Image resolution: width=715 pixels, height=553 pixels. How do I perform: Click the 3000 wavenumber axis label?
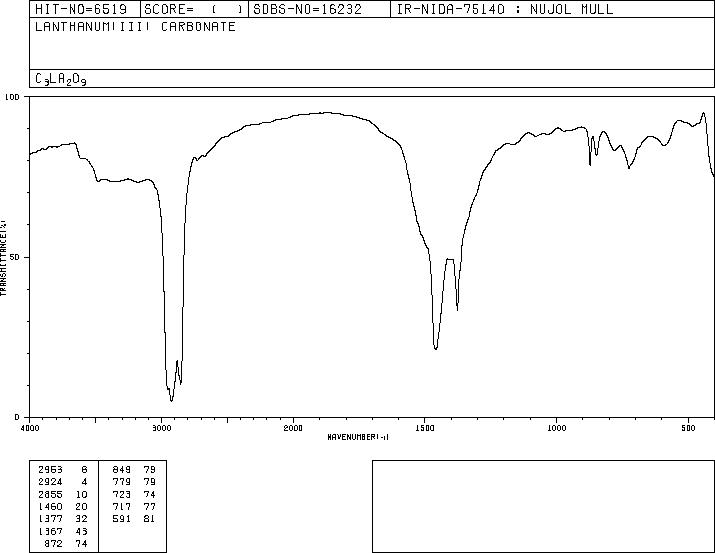(x=161, y=428)
